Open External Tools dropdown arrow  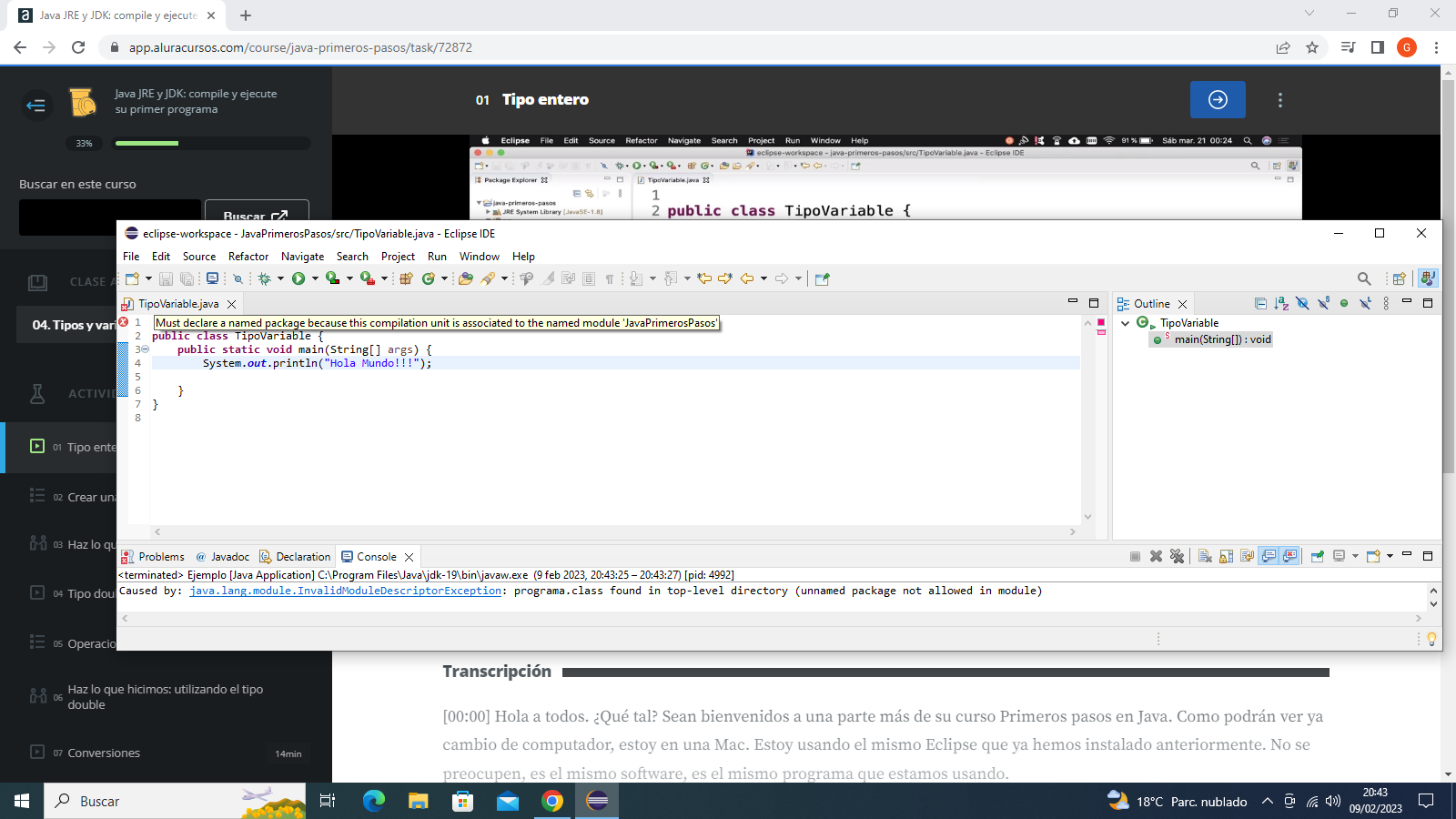coord(384,278)
